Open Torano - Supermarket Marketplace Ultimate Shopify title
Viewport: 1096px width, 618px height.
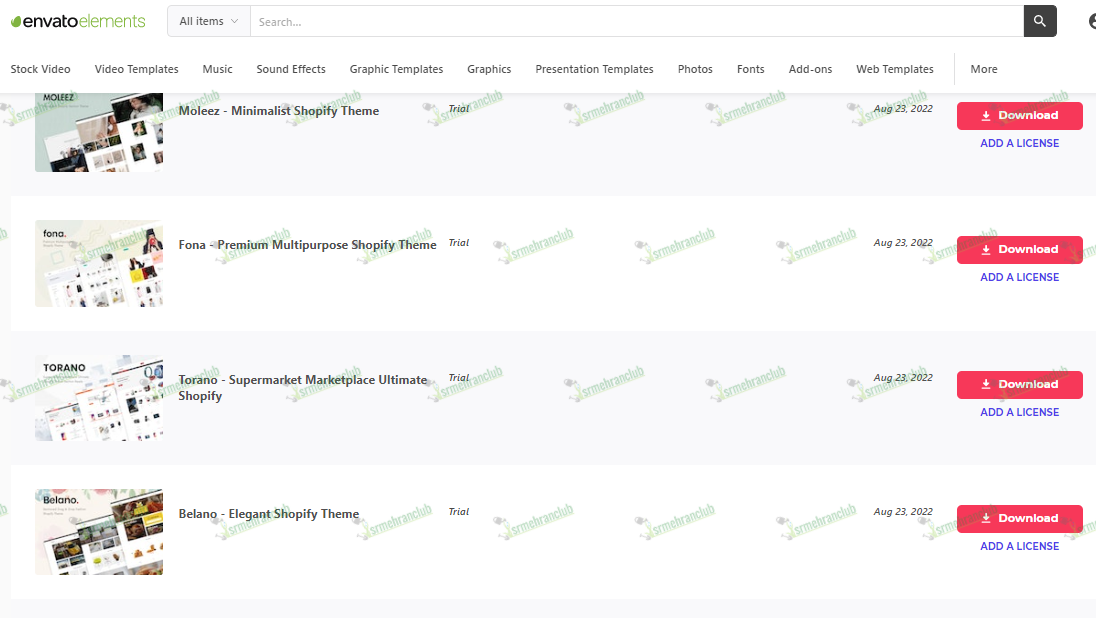(x=303, y=388)
